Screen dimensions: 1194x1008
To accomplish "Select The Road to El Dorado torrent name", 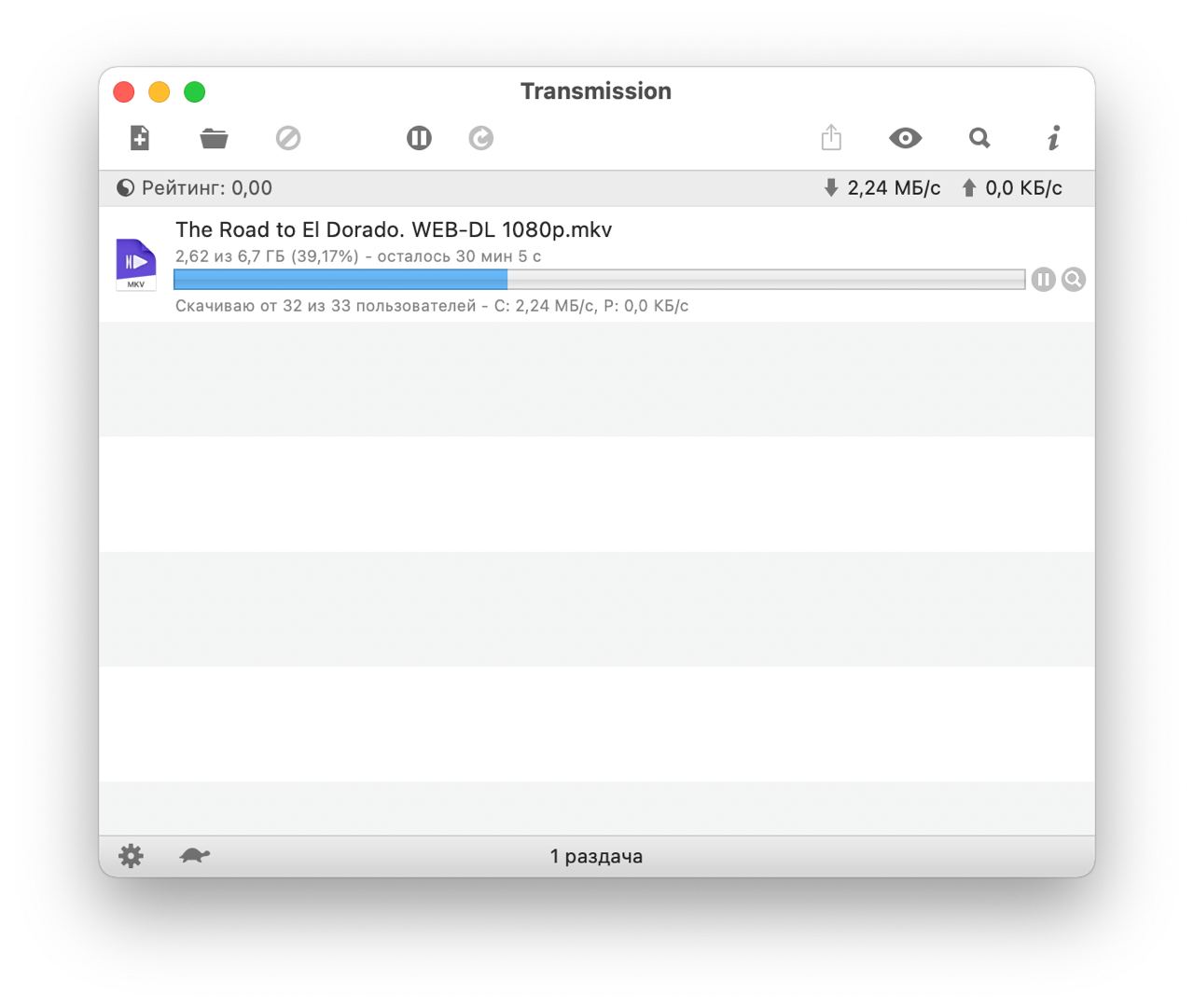I will tap(394, 229).
